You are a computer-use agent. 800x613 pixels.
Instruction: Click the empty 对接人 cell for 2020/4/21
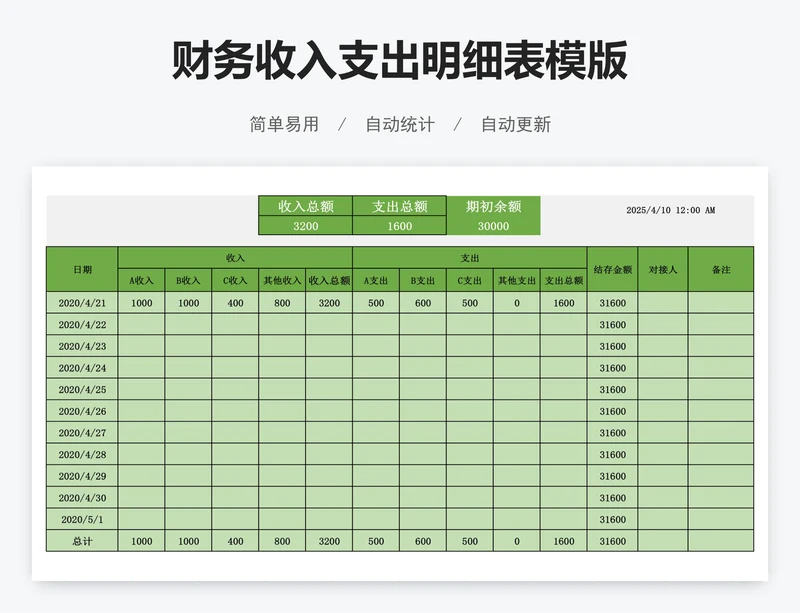663,303
